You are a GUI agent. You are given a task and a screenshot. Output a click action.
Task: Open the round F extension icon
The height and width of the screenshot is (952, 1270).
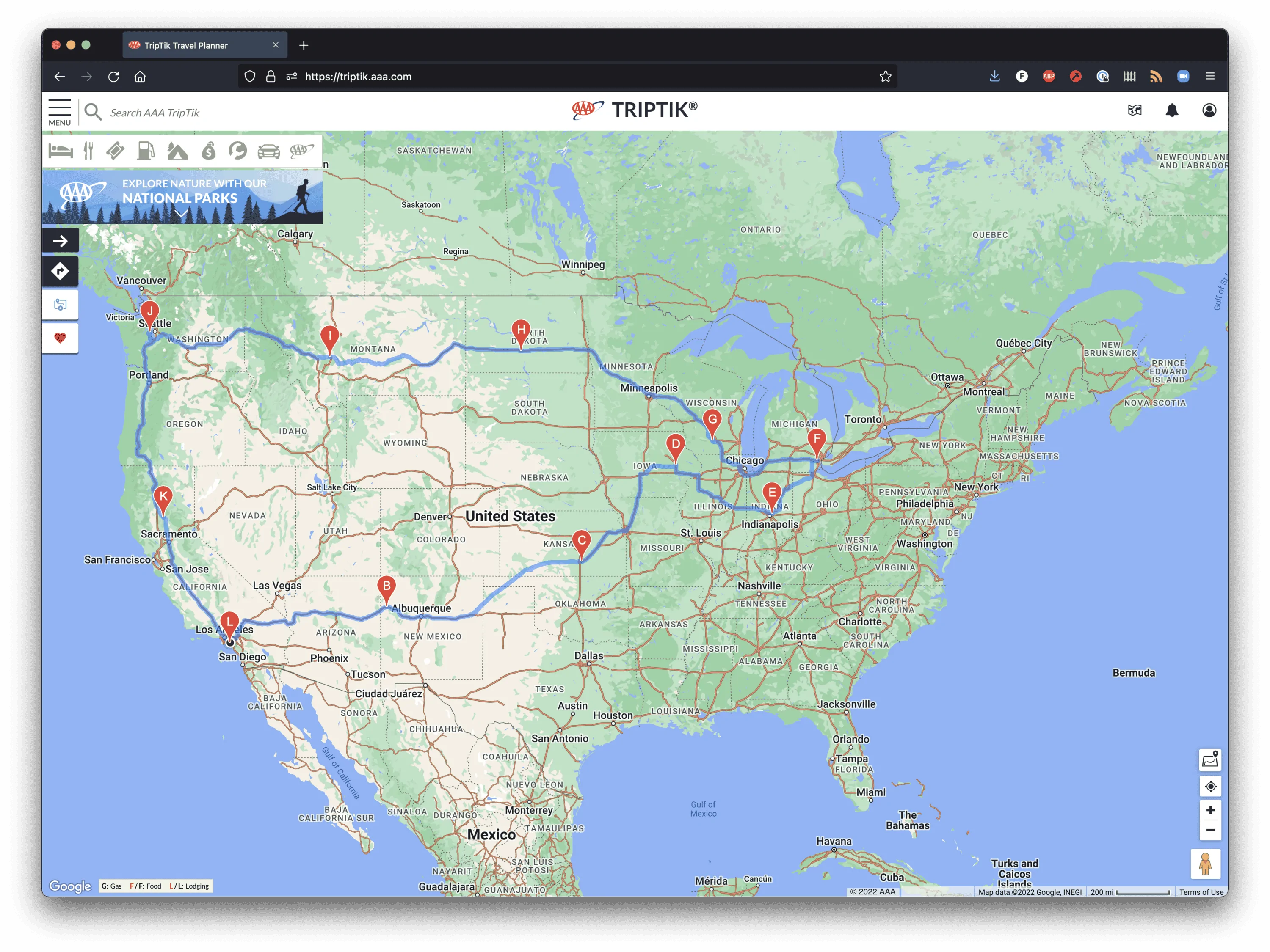coord(1022,76)
